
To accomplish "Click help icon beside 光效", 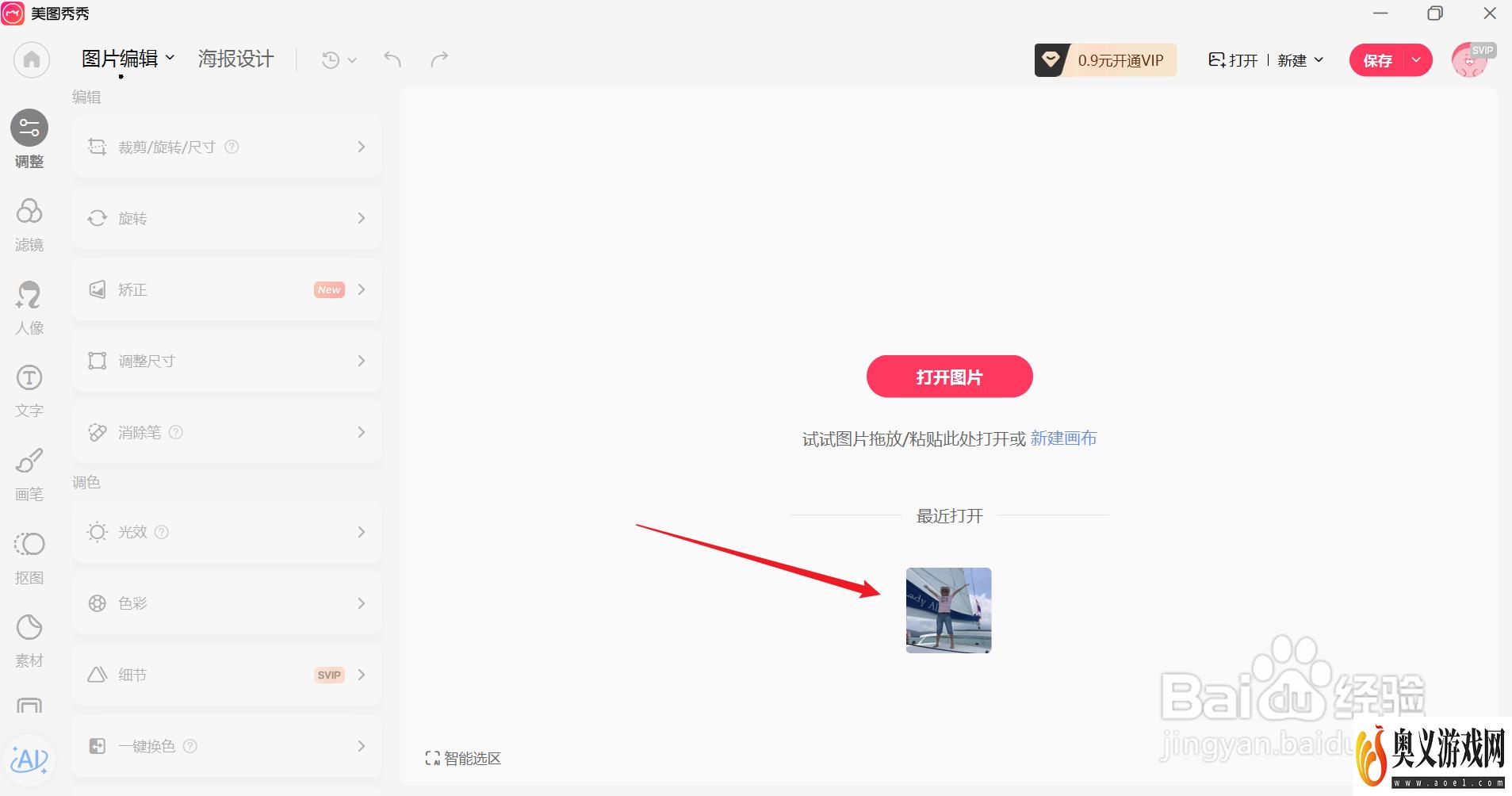I will tap(162, 532).
